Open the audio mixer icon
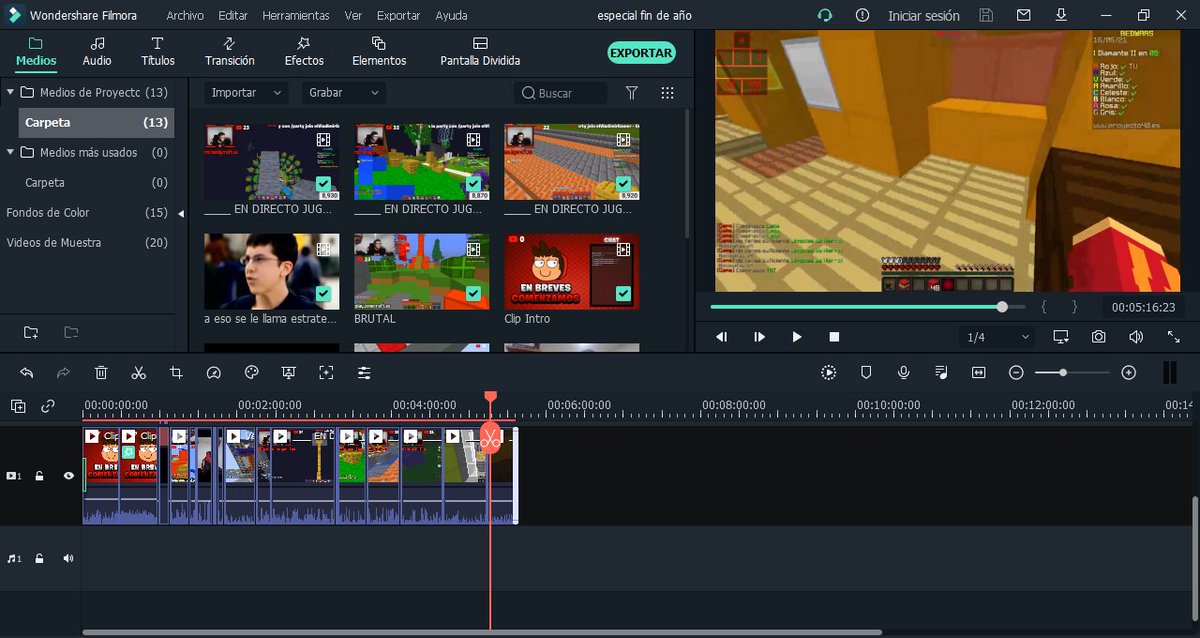 (x=941, y=372)
